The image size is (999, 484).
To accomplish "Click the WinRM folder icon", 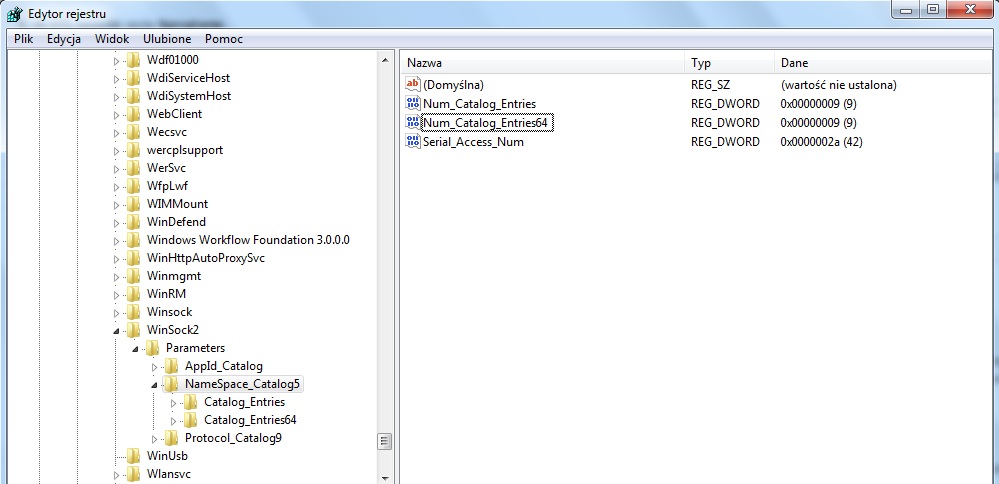I will point(133,294).
